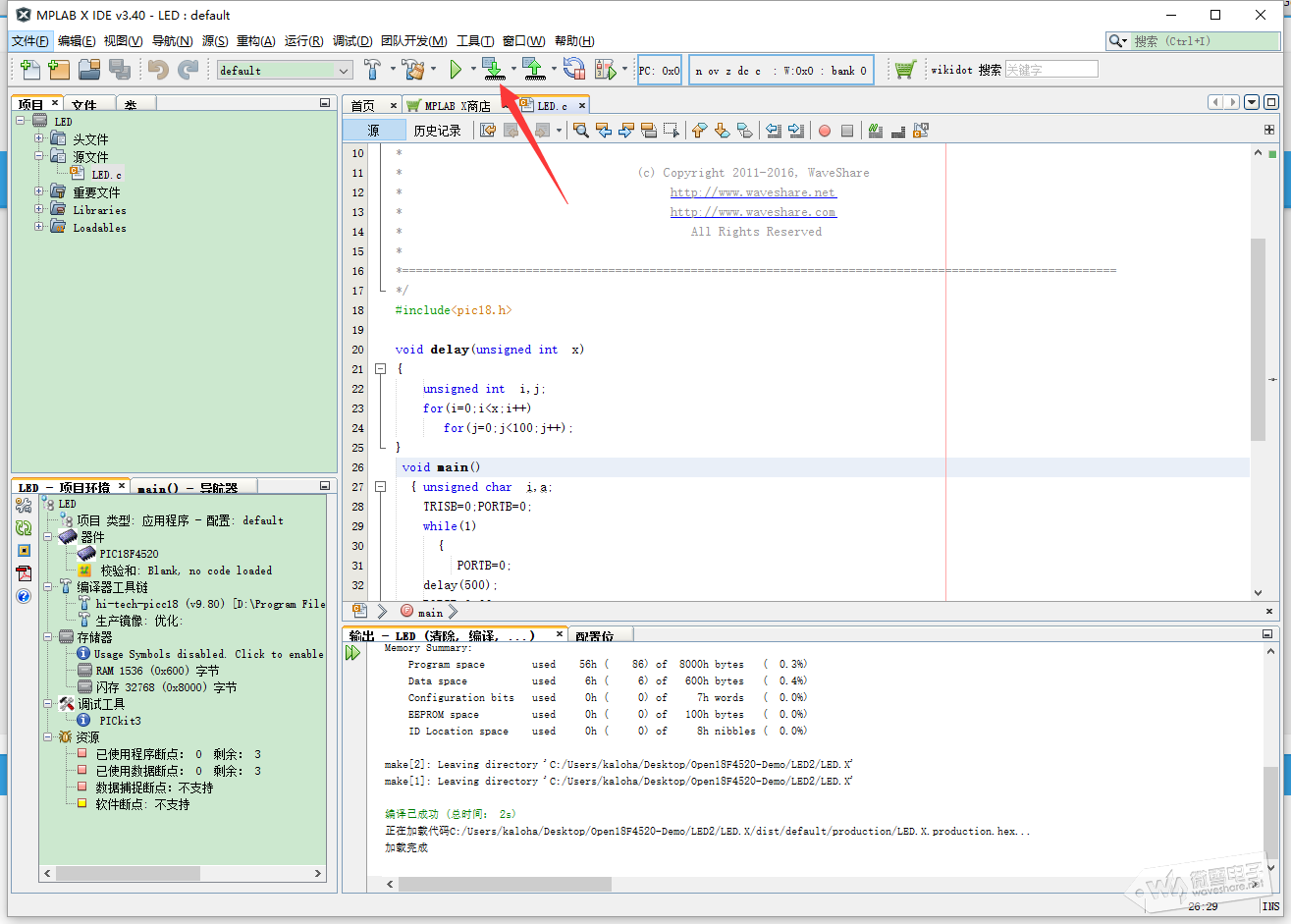Open the http://www.waveshare.net link

click(753, 192)
